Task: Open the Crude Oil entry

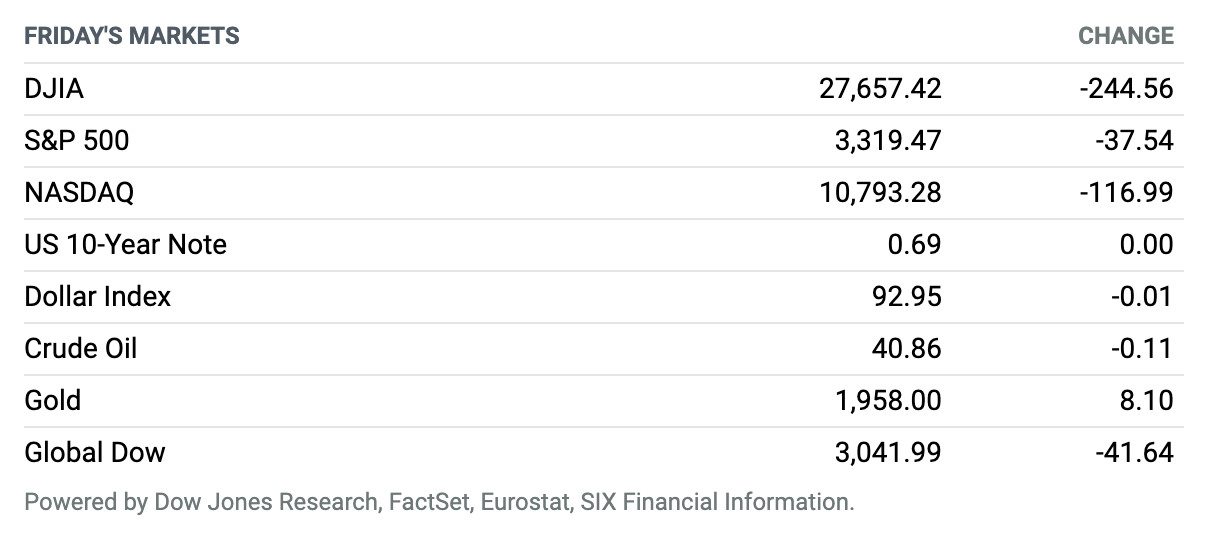Action: click(80, 349)
